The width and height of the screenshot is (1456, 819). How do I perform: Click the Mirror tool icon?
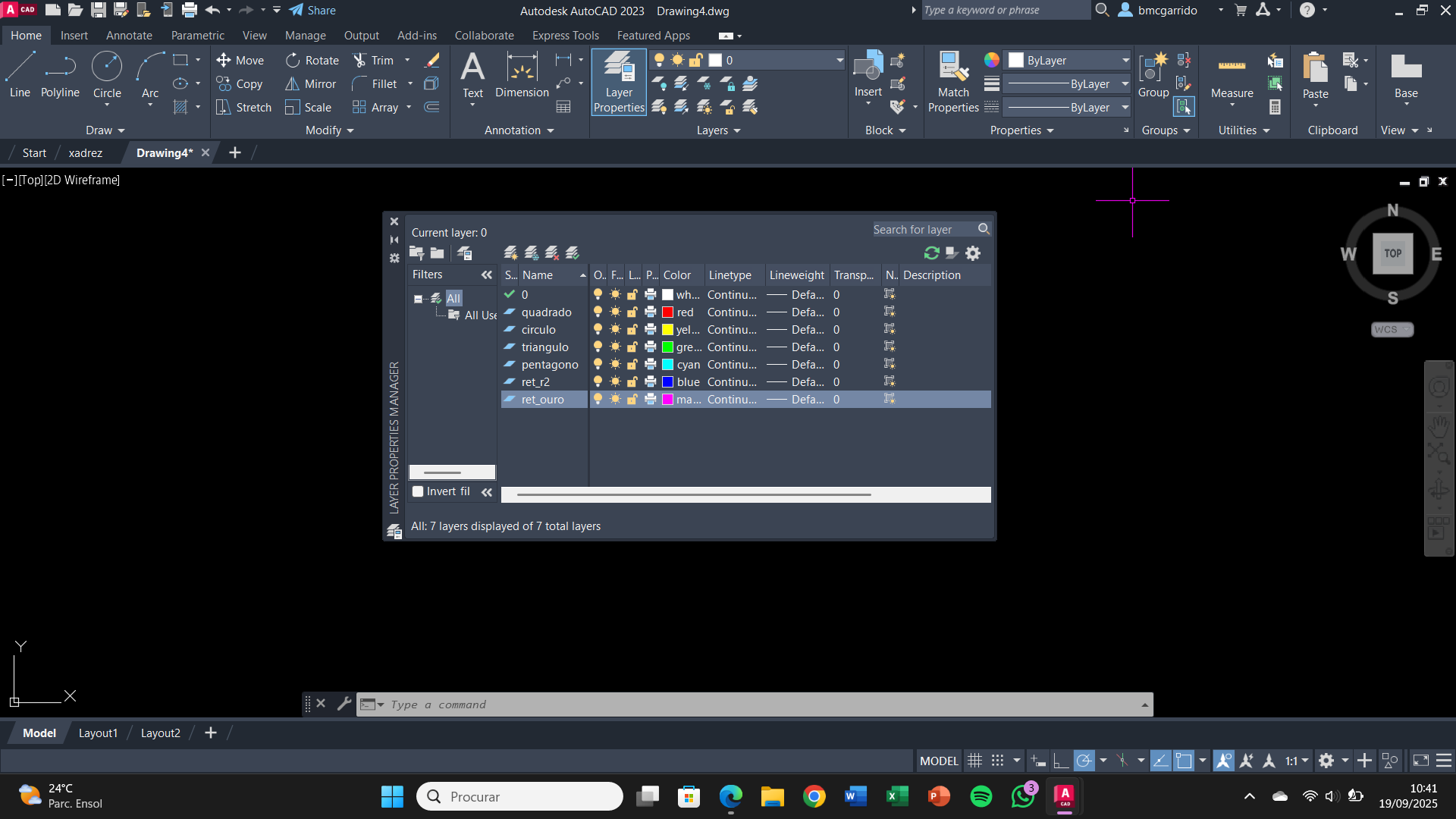point(292,83)
